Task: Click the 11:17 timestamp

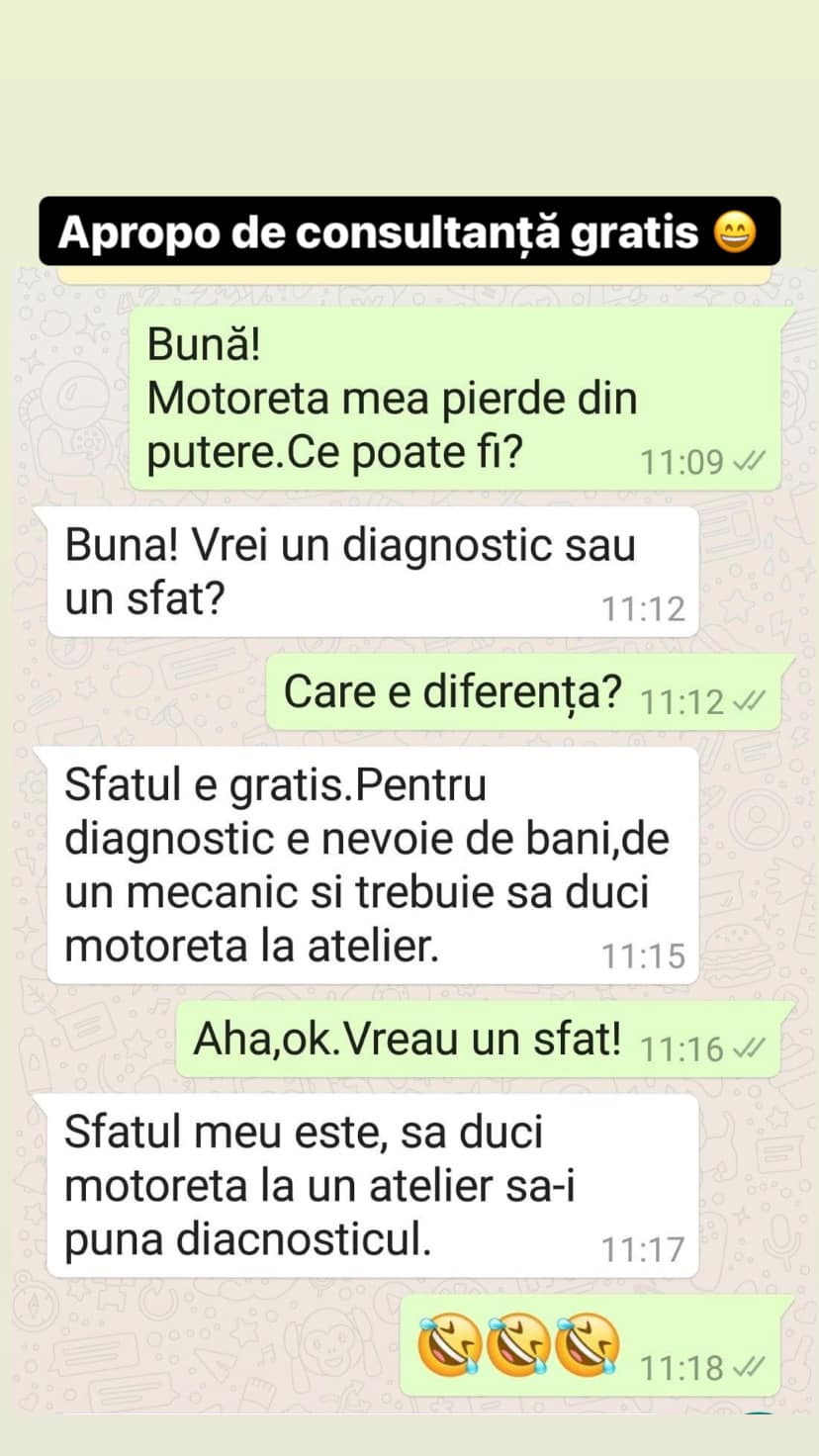Action: [644, 1249]
